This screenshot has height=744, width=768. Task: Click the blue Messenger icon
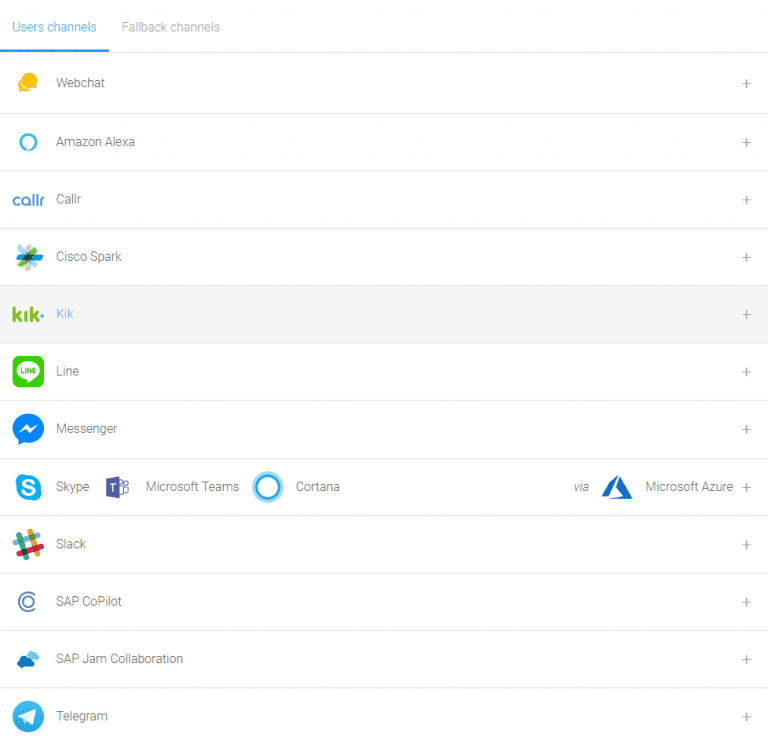tap(28, 429)
